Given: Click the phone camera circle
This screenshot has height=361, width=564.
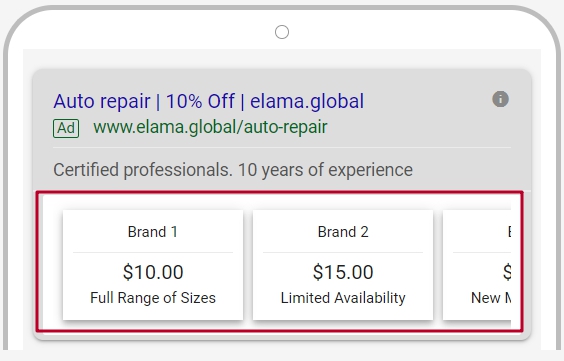Looking at the screenshot, I should pos(282,32).
